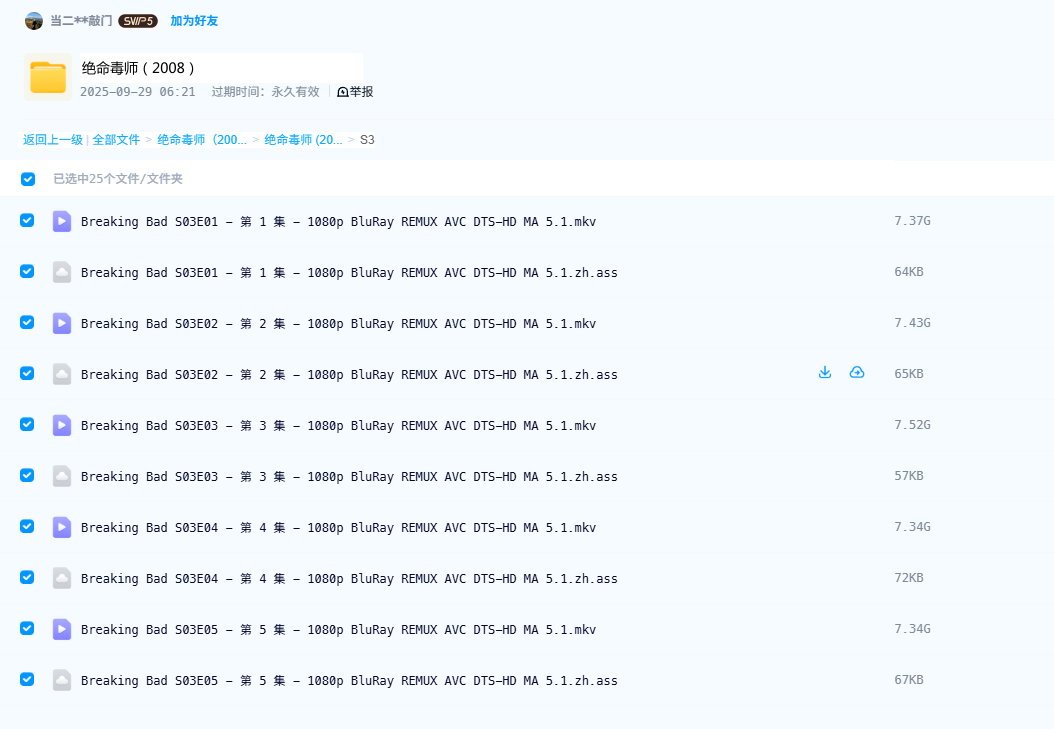Screen dimensions: 1054x729
Task: Open file name S03E03 第 3 集 mkv
Action: point(338,425)
